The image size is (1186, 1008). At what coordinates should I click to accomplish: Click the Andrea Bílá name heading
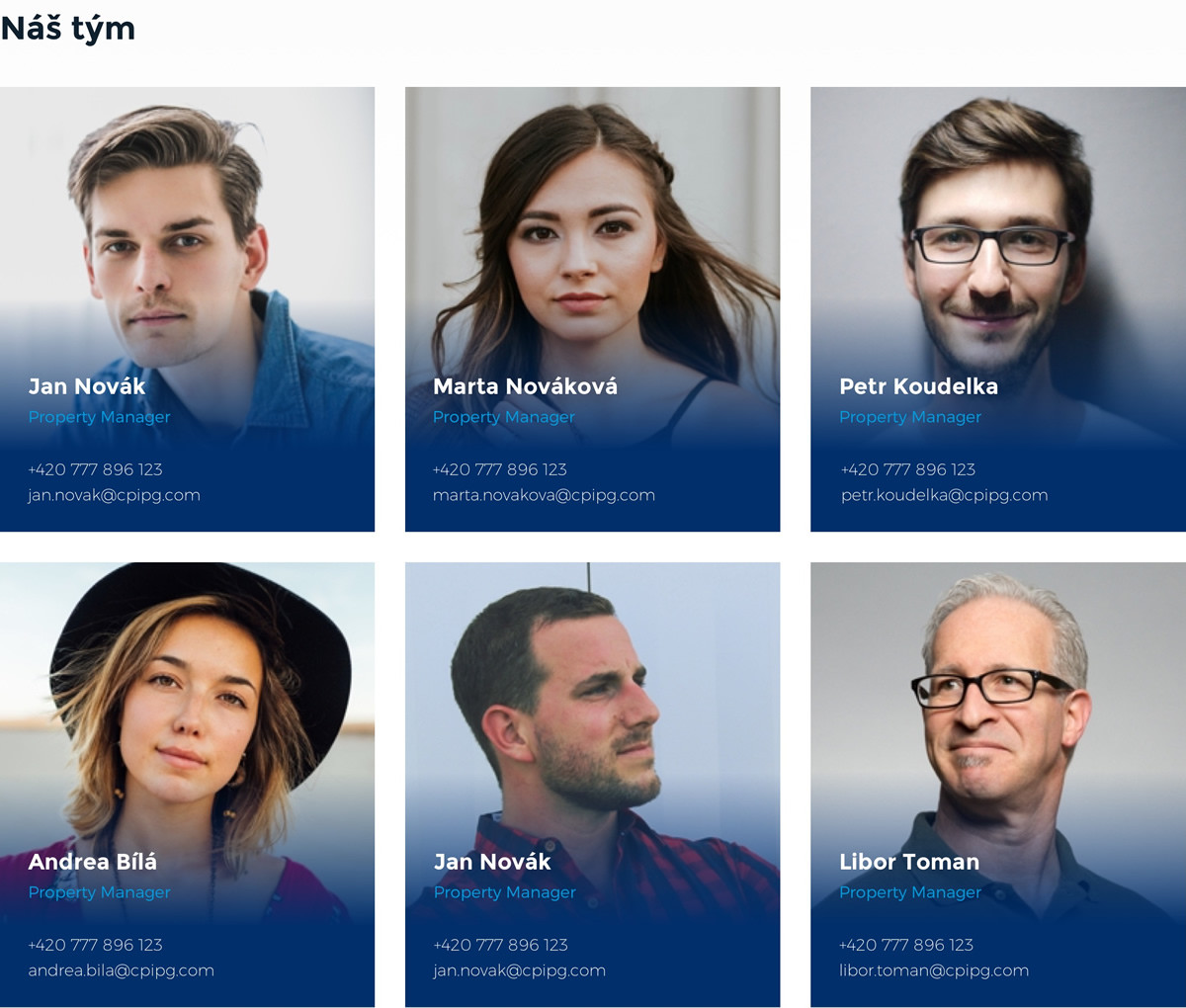click(92, 862)
